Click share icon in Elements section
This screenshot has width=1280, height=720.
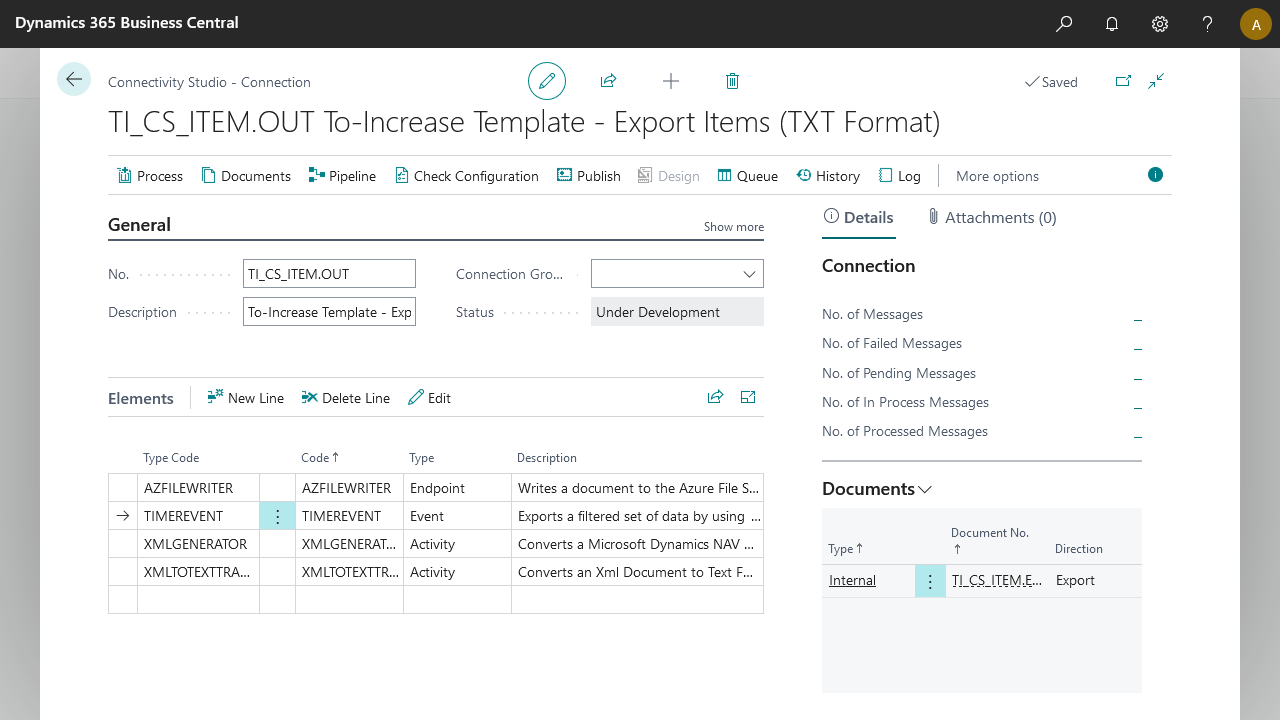coord(715,397)
